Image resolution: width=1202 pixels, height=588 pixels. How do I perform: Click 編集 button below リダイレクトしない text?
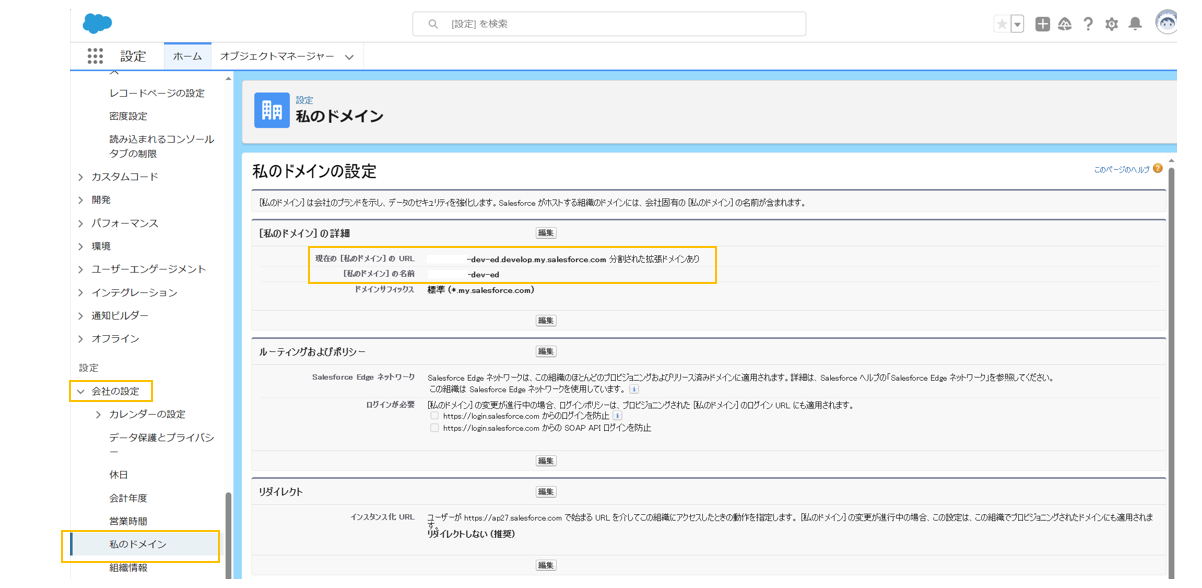point(546,566)
